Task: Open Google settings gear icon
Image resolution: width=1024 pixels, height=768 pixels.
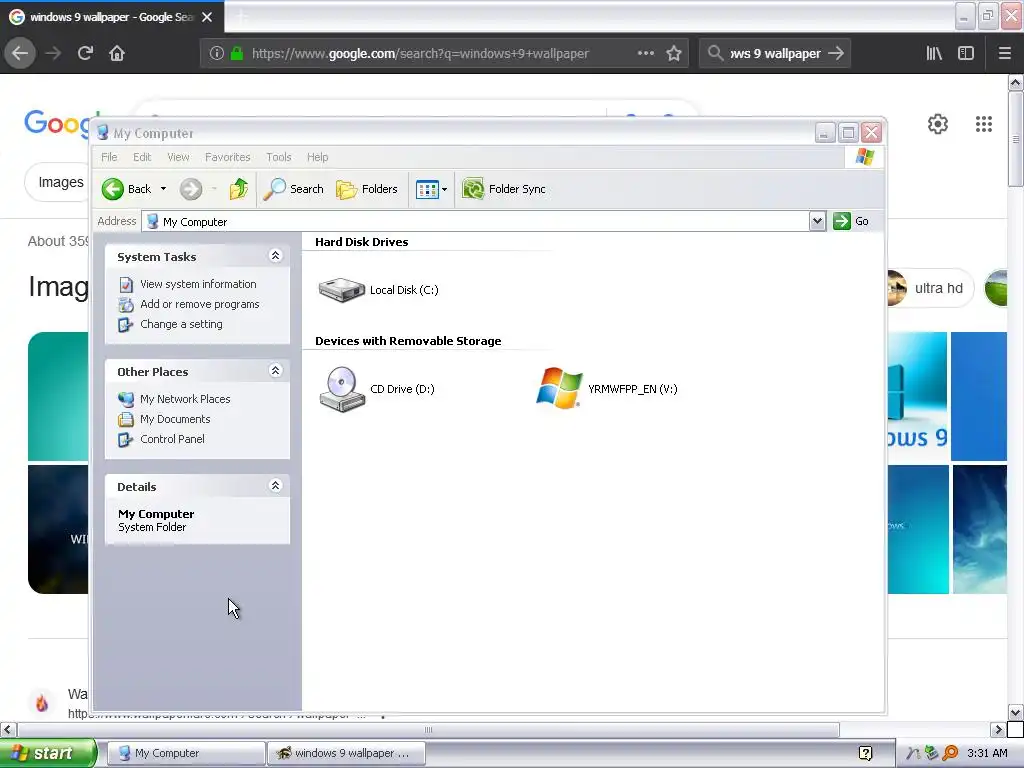Action: (x=938, y=123)
